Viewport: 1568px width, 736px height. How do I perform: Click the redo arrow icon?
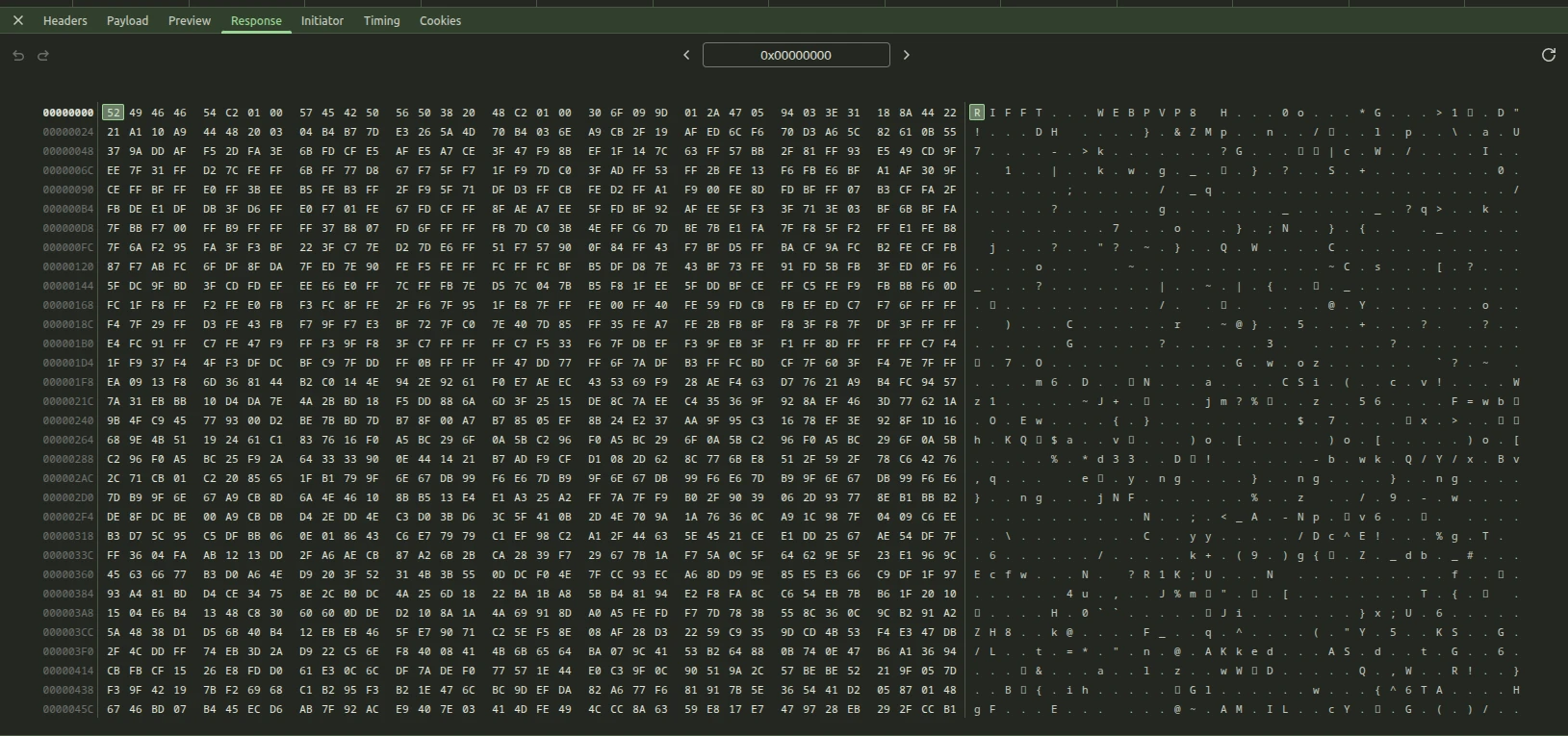pyautogui.click(x=43, y=56)
